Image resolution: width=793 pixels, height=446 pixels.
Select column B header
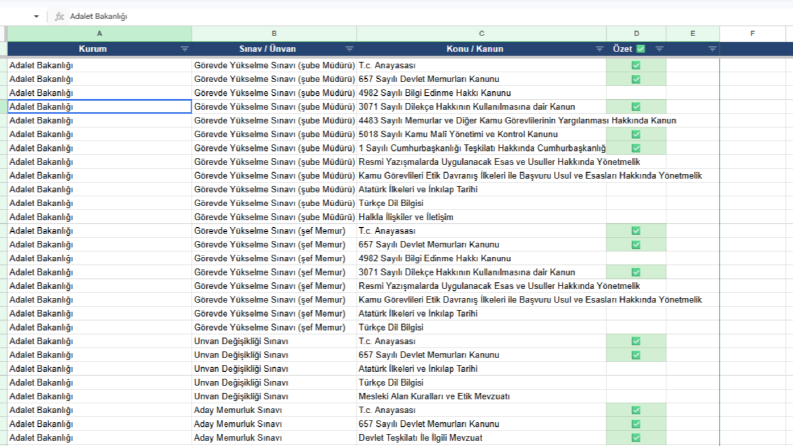click(274, 33)
